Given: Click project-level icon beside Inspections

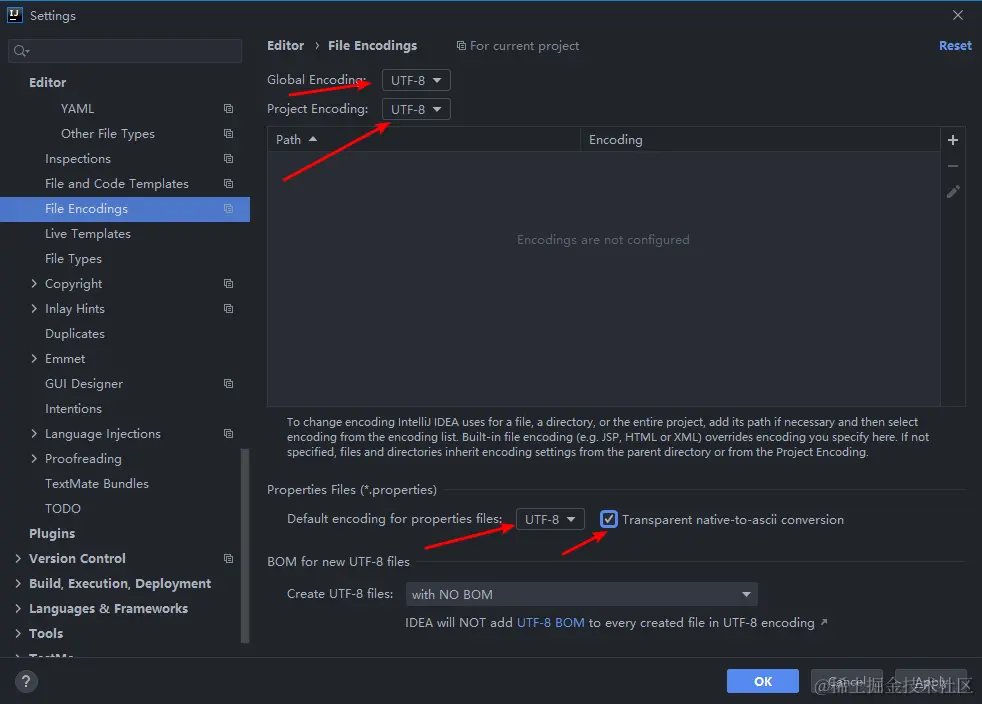Looking at the screenshot, I should [x=229, y=158].
